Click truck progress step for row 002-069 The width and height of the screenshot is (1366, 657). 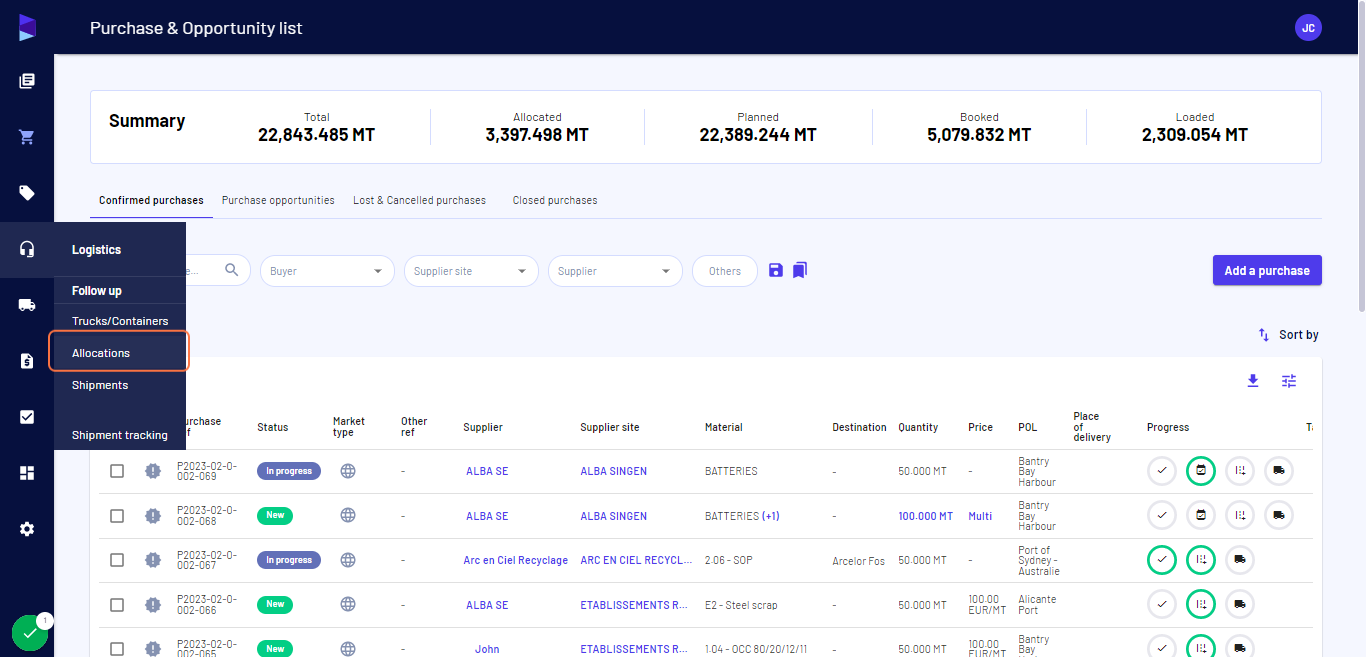point(1279,471)
